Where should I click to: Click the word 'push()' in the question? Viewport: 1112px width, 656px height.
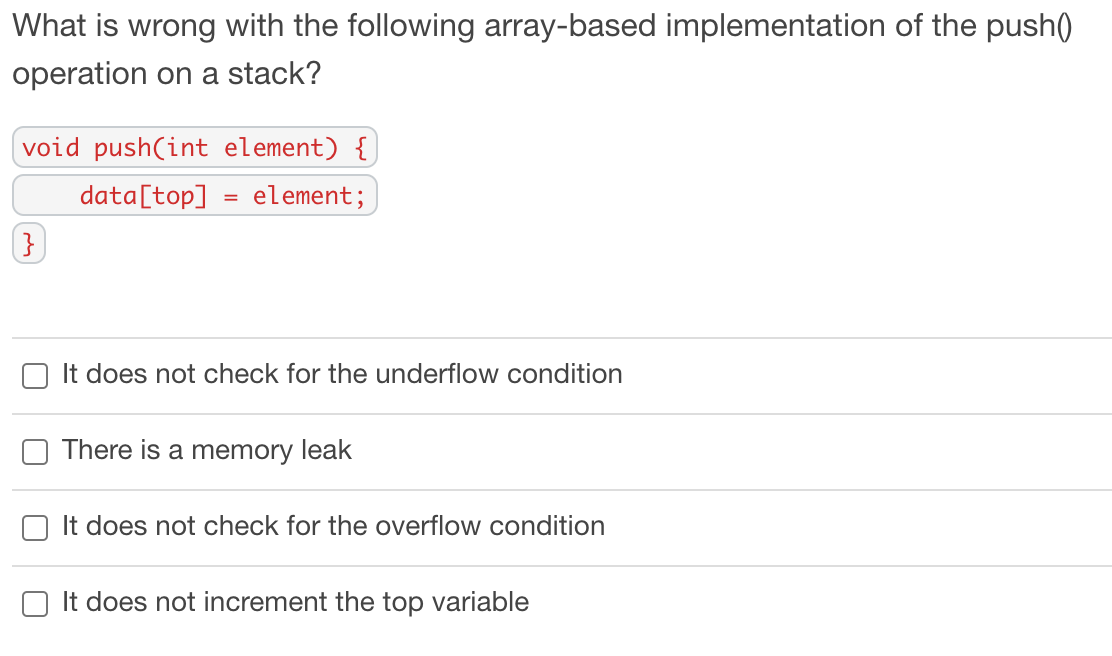1029,26
